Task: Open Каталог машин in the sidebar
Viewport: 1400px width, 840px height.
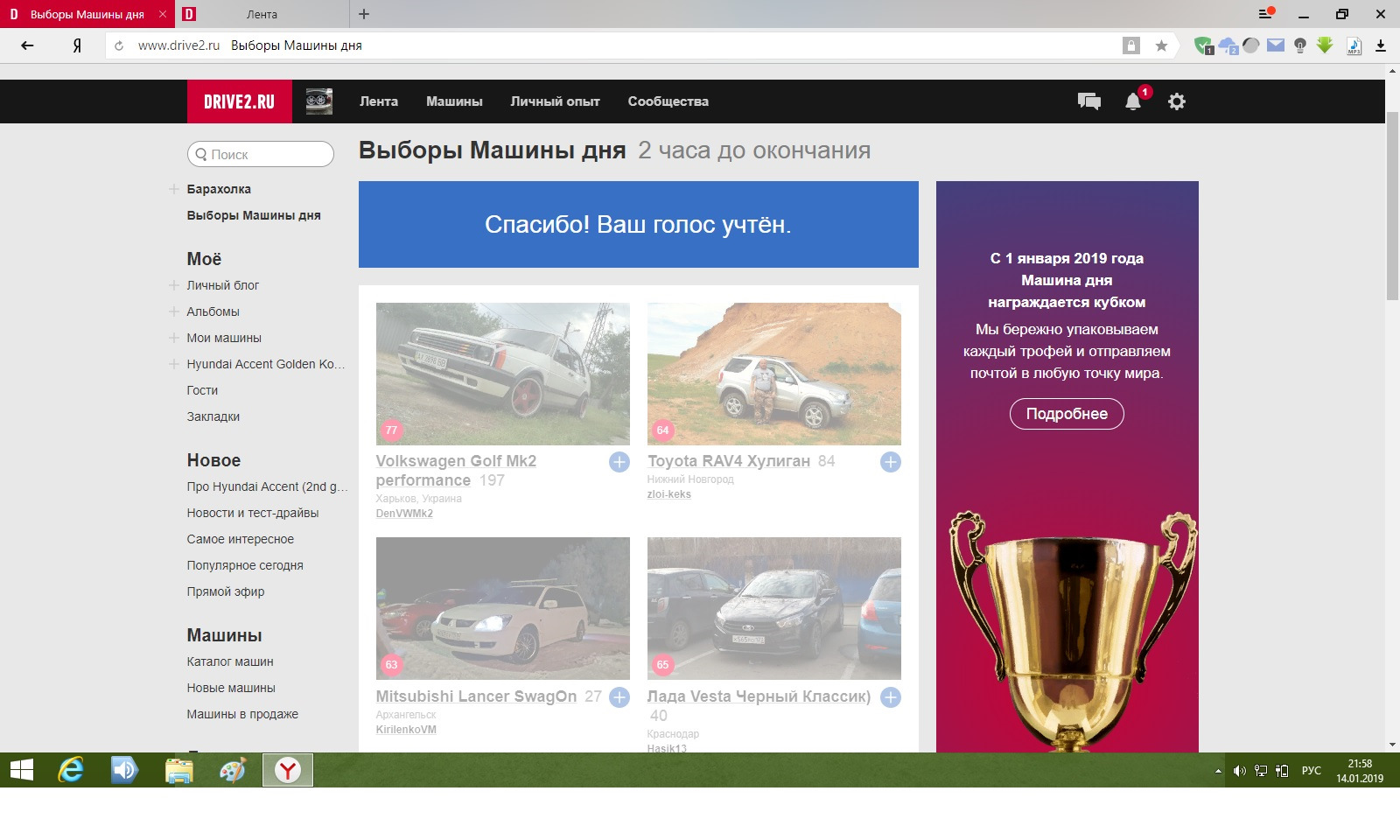Action: [230, 661]
